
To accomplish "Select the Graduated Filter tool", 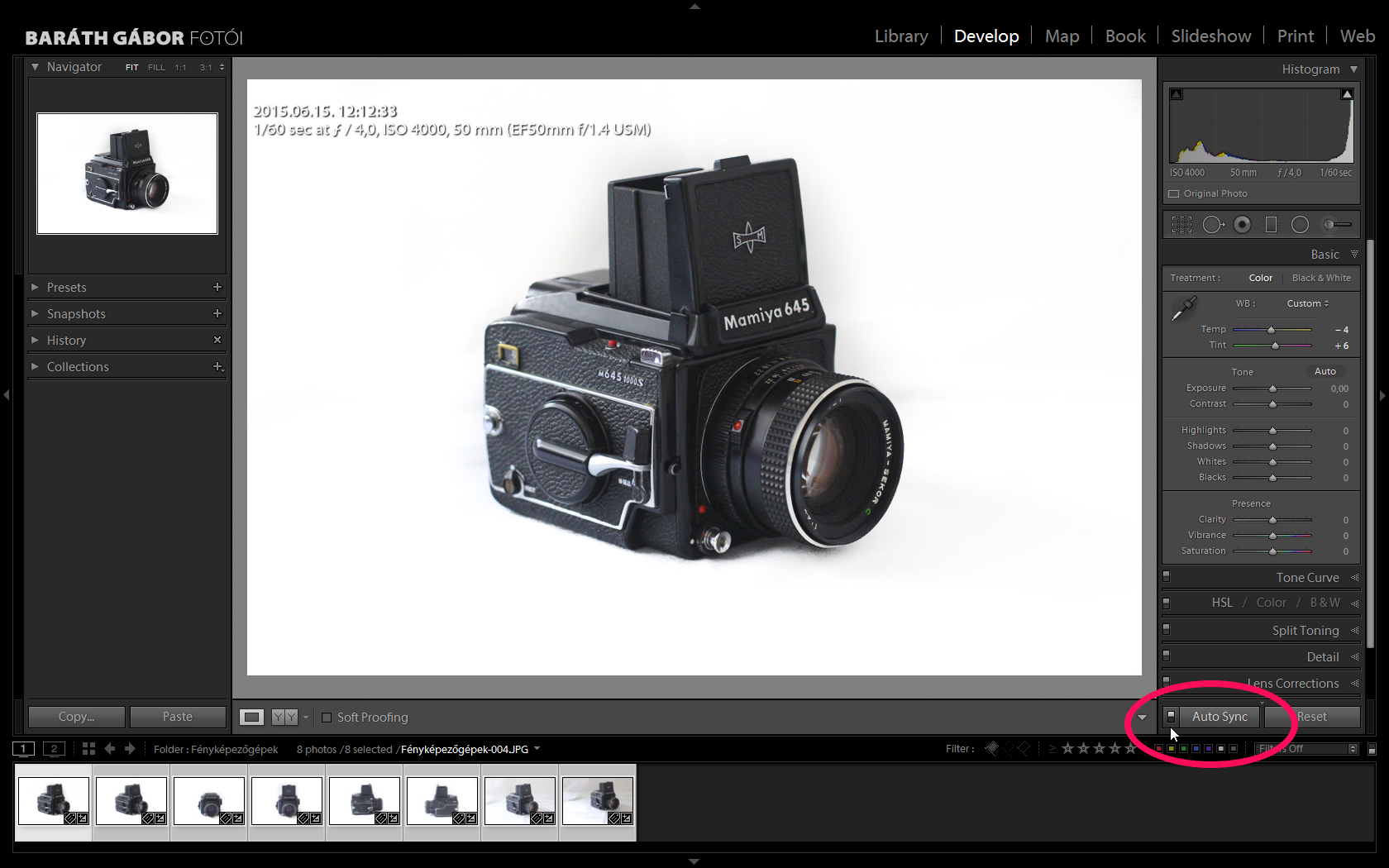I will [1272, 225].
